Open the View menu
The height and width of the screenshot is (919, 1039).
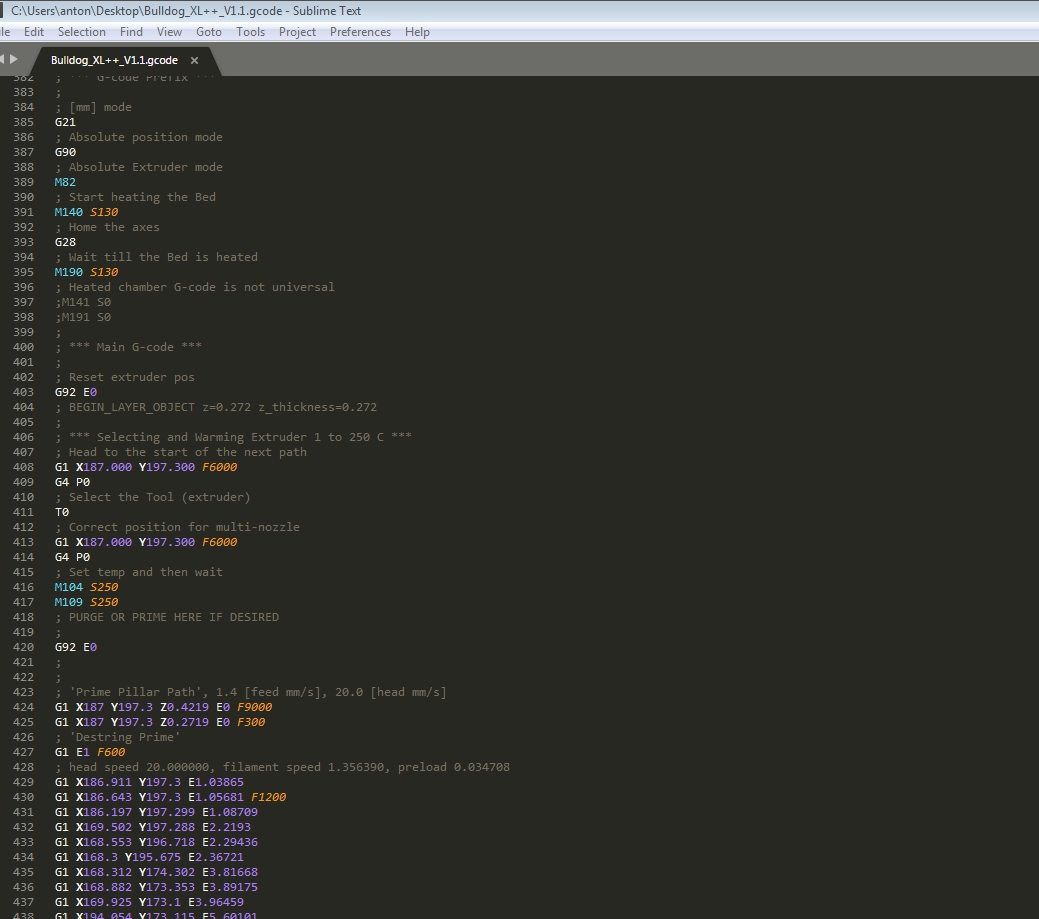click(170, 32)
